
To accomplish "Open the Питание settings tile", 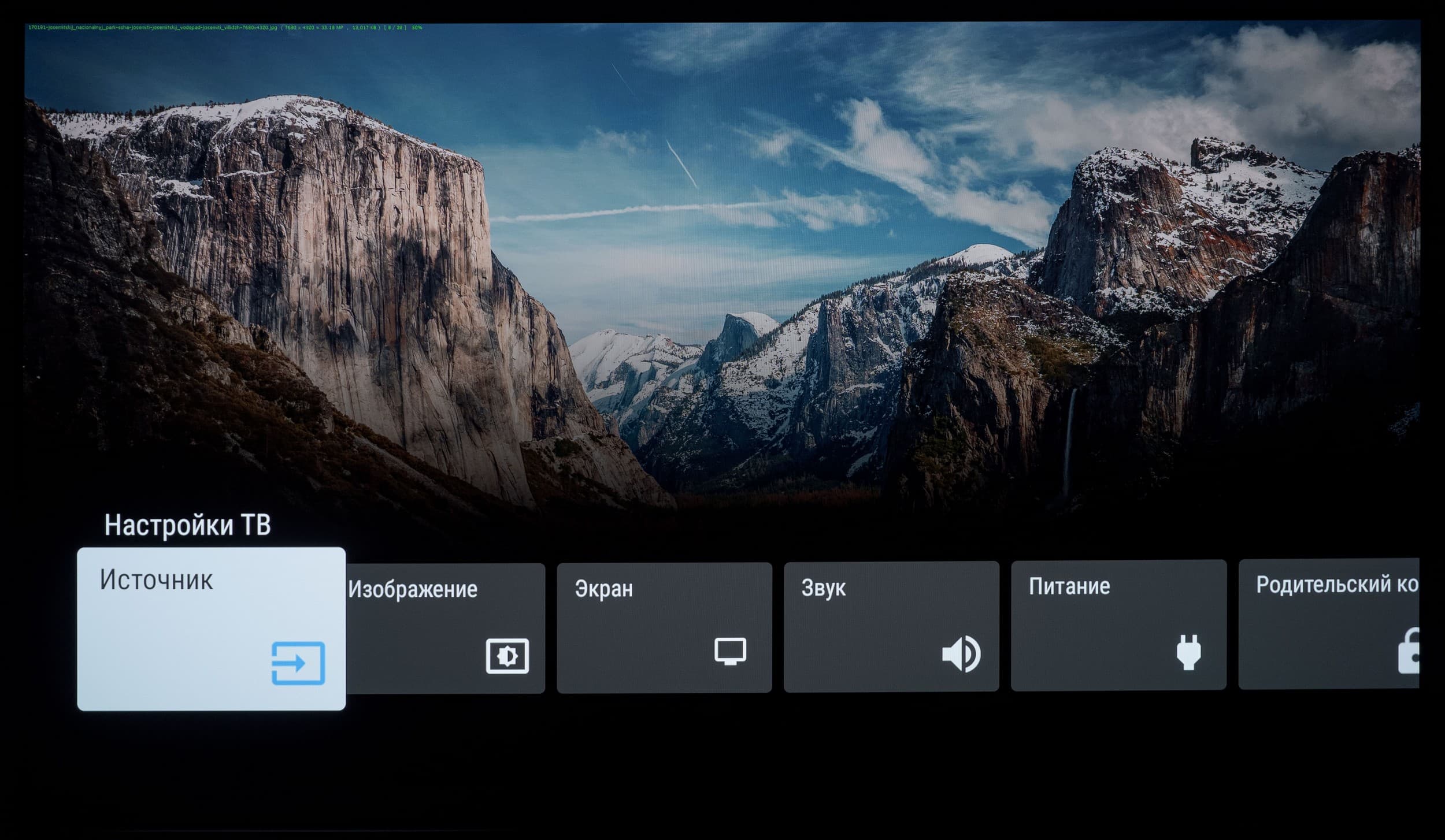I will [x=1118, y=625].
